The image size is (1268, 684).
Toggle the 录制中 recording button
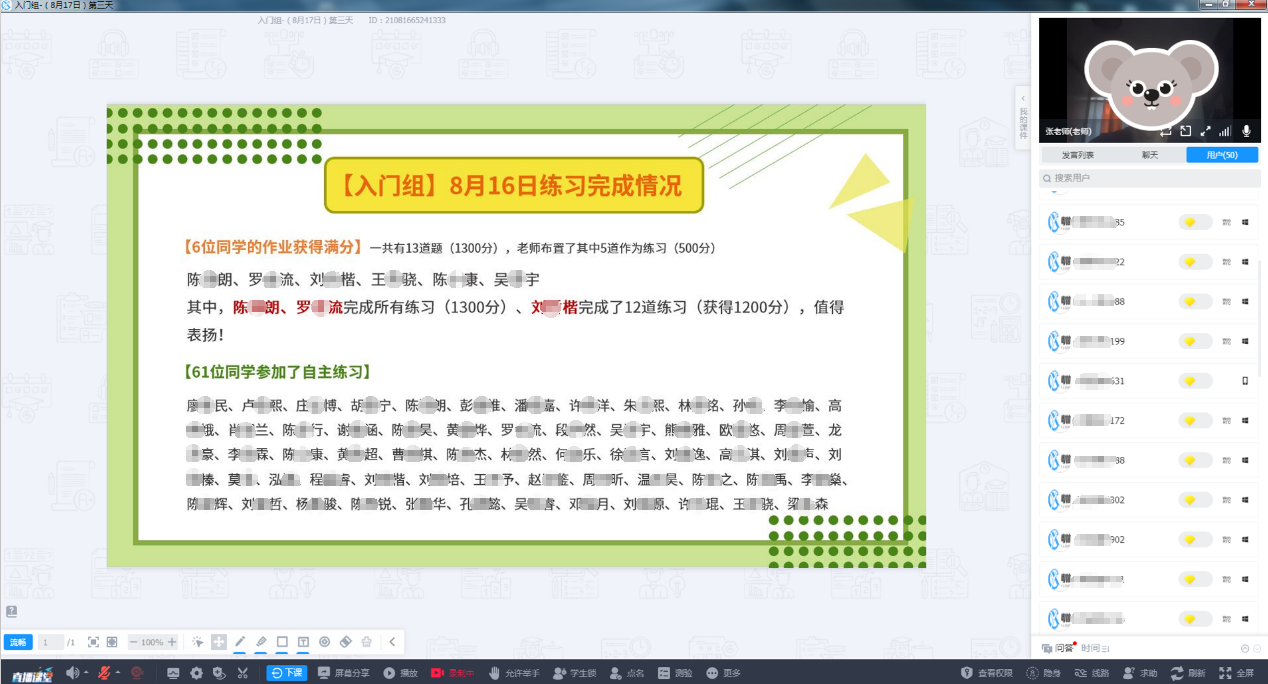[453, 673]
